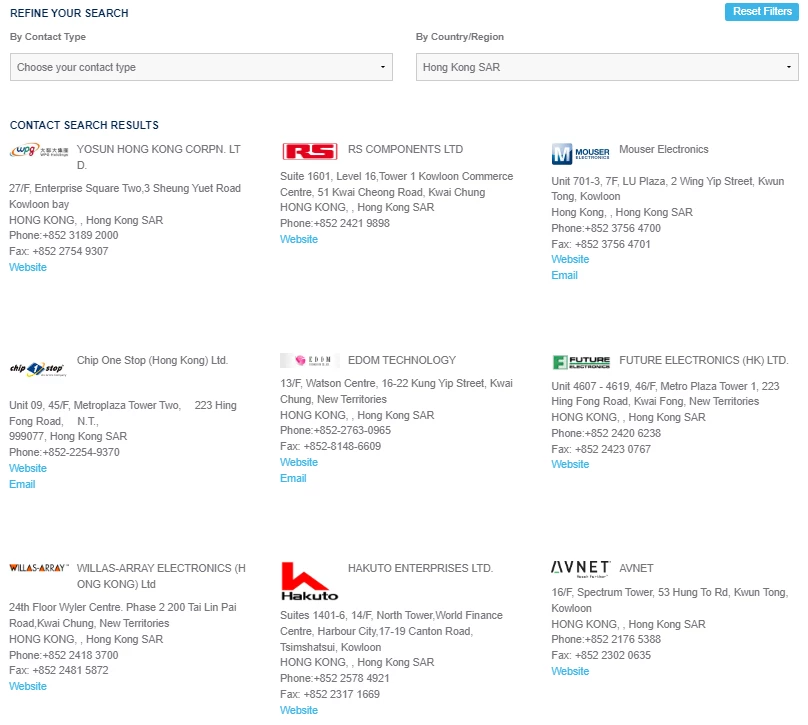Image resolution: width=808 pixels, height=725 pixels.
Task: Click the Hakuto red logo
Action: [310, 581]
